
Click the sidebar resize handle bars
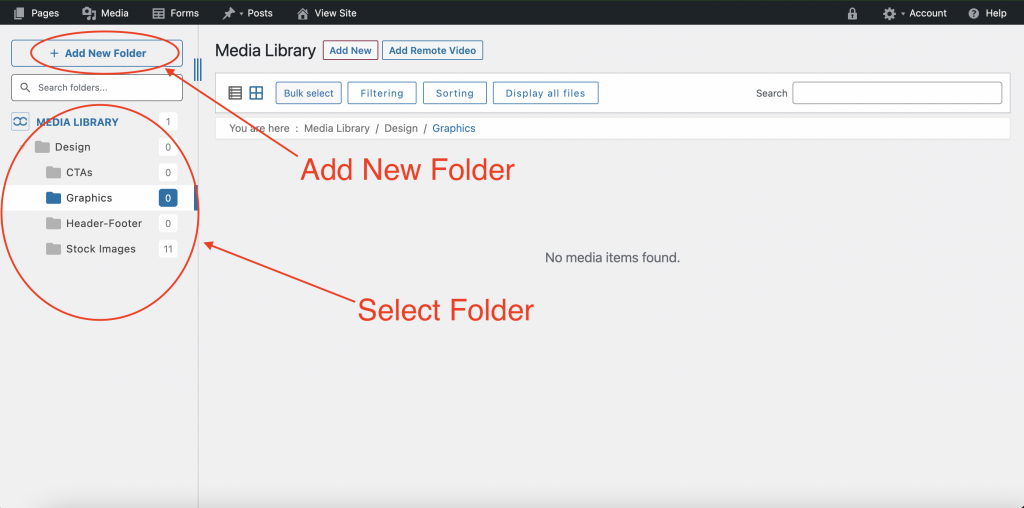click(x=198, y=69)
